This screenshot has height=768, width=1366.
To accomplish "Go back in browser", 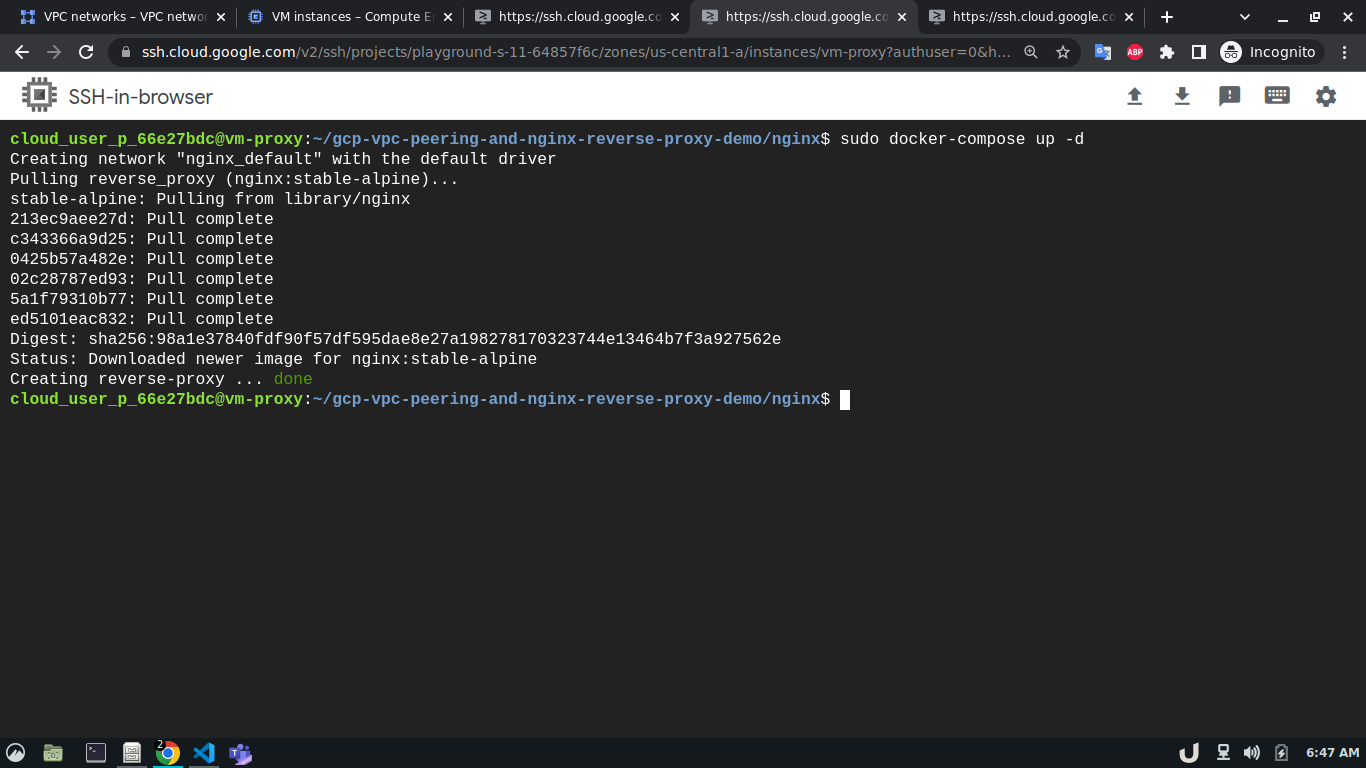I will [x=22, y=52].
